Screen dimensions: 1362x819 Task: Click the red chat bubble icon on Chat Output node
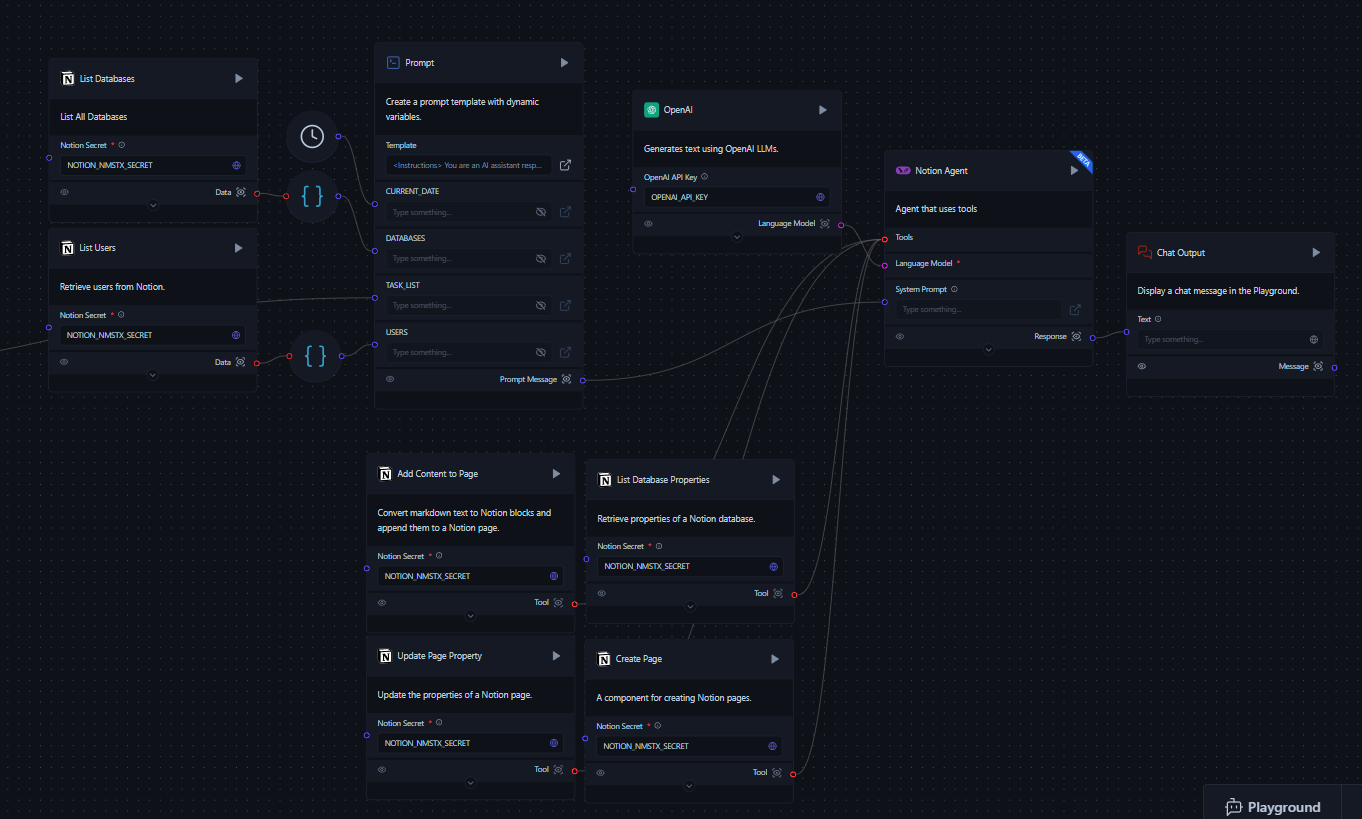[1144, 252]
